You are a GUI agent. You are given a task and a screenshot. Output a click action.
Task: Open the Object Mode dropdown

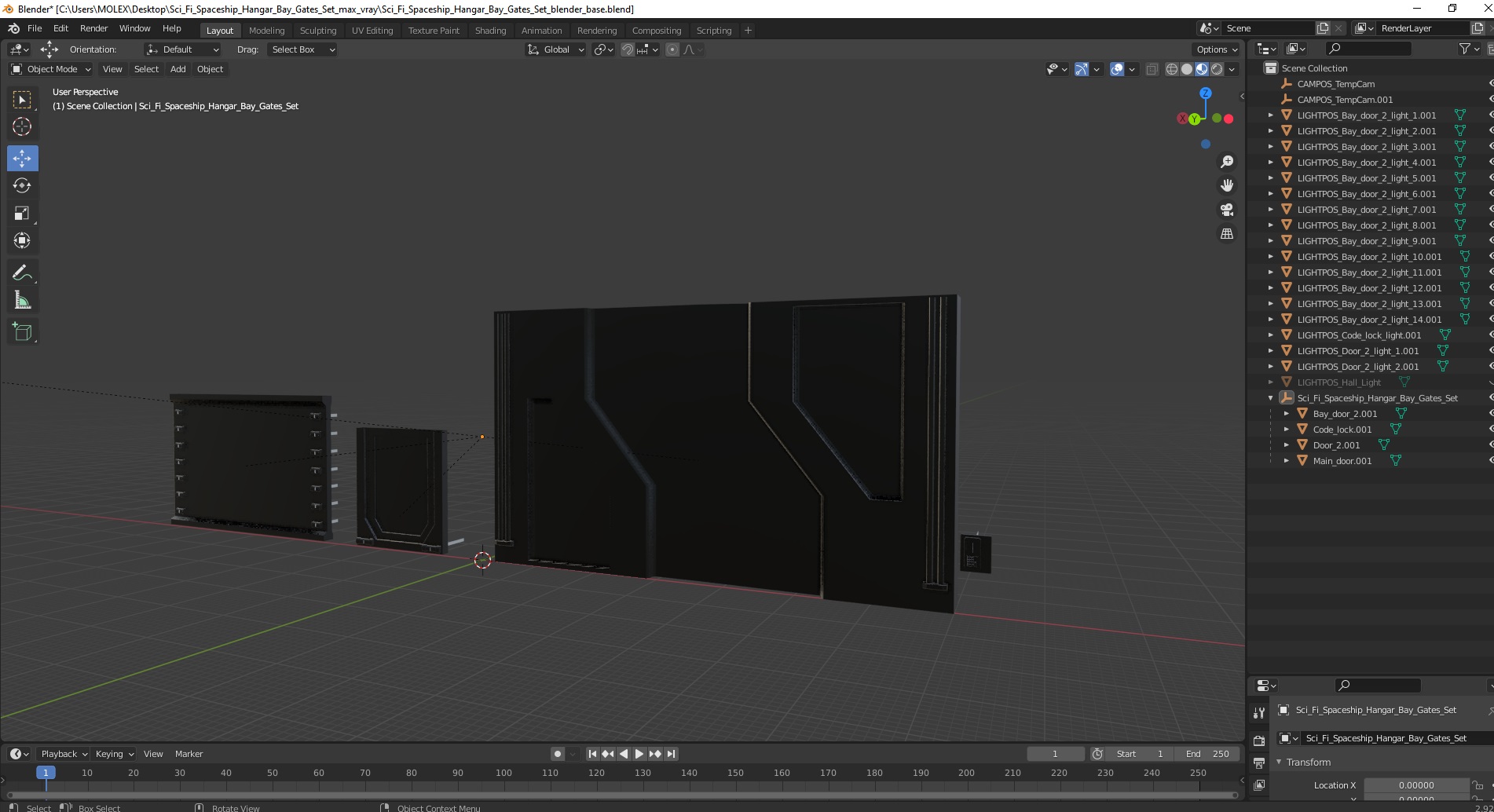[51, 69]
